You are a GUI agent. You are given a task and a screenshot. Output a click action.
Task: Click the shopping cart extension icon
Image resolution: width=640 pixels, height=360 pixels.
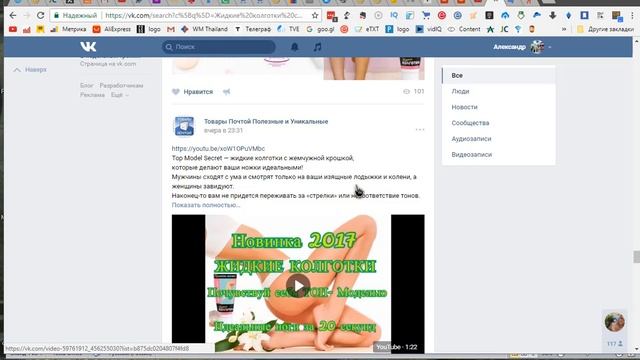(x=426, y=16)
